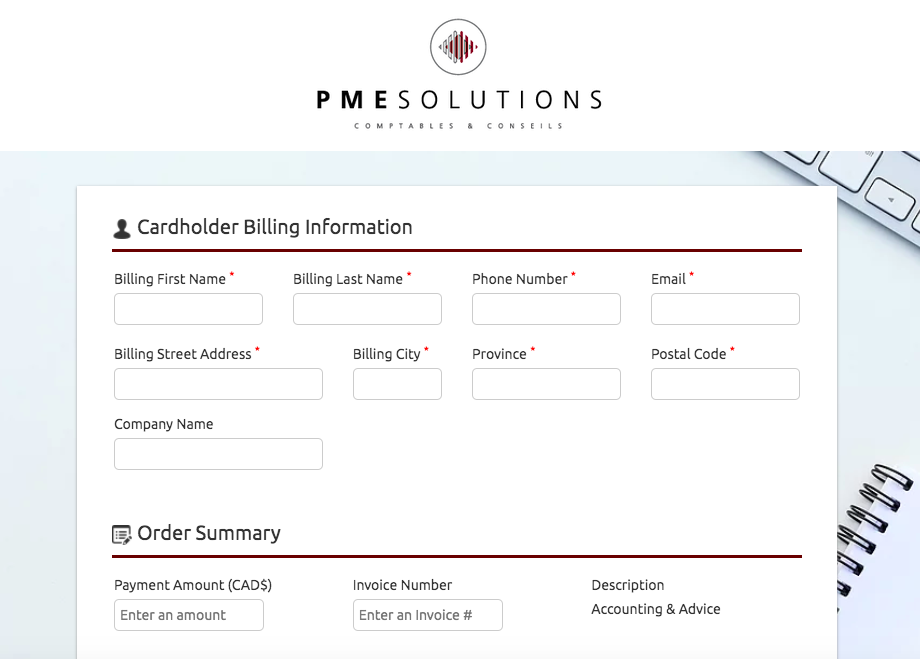Click the Billing First Name label
Viewport: 920px width, 659px height.
170,279
